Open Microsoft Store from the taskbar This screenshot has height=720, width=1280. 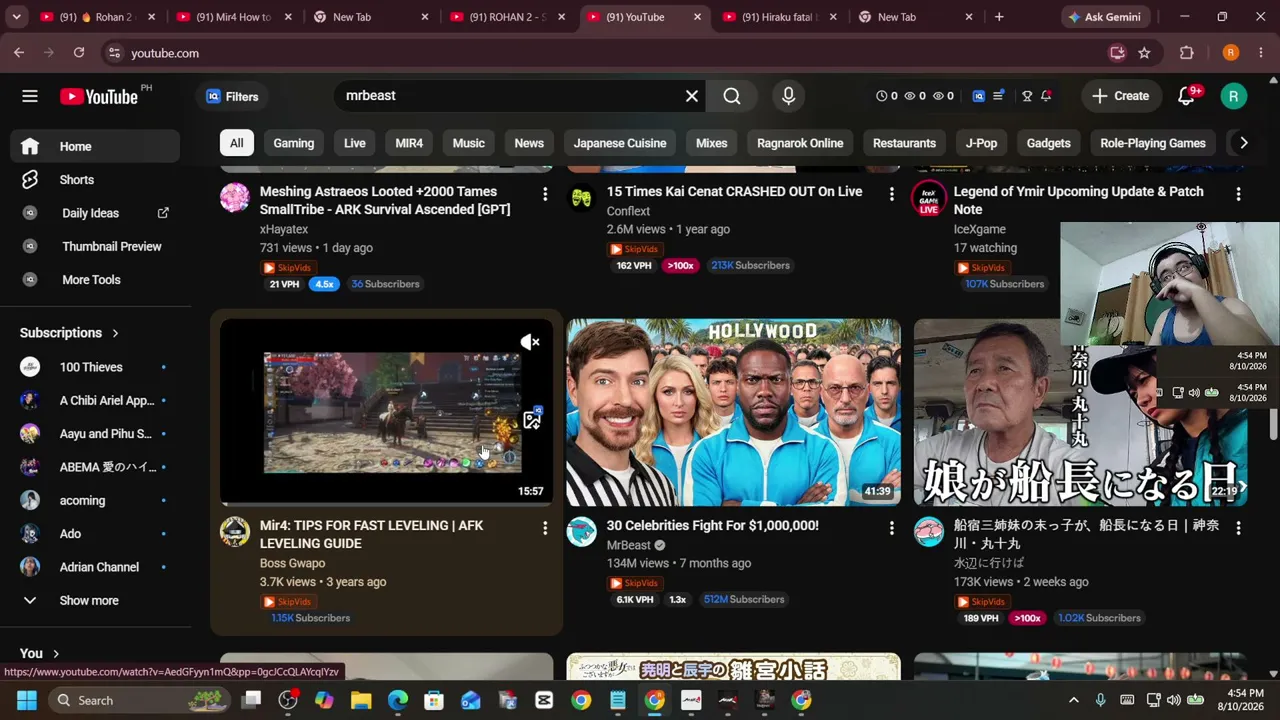(x=434, y=700)
